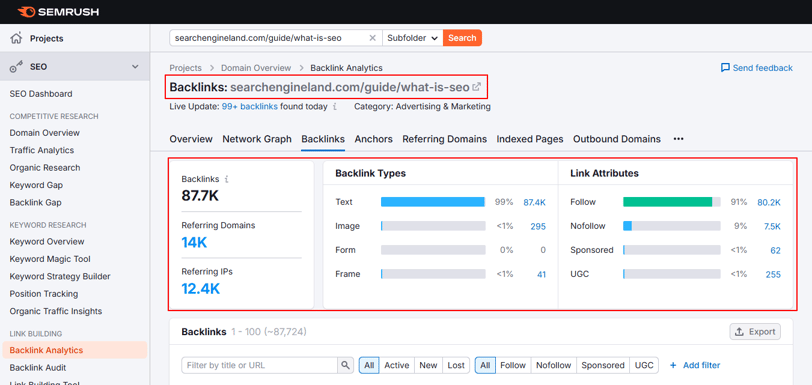Open the Referring Domains tab
The width and height of the screenshot is (812, 385).
click(x=444, y=139)
